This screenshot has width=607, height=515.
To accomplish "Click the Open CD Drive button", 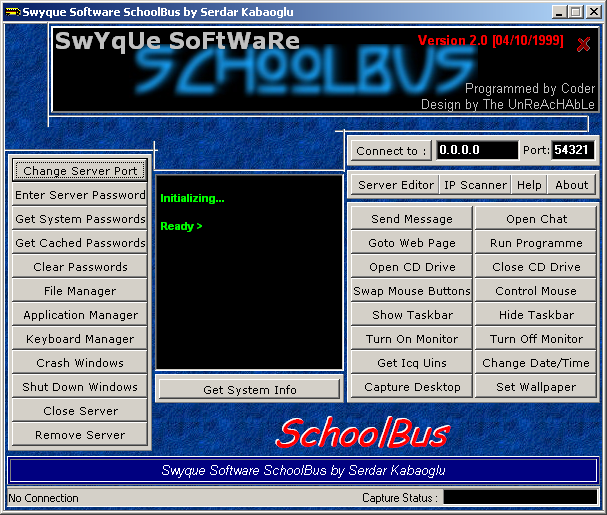I will point(412,267).
